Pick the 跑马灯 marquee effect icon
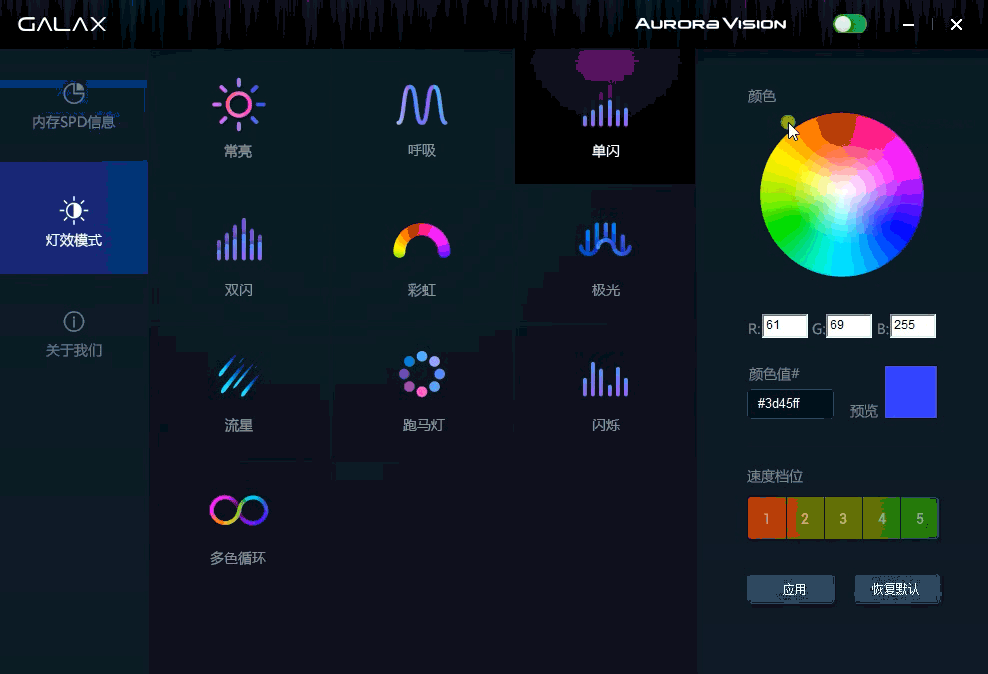Screen dimensions: 988x674 [422, 374]
